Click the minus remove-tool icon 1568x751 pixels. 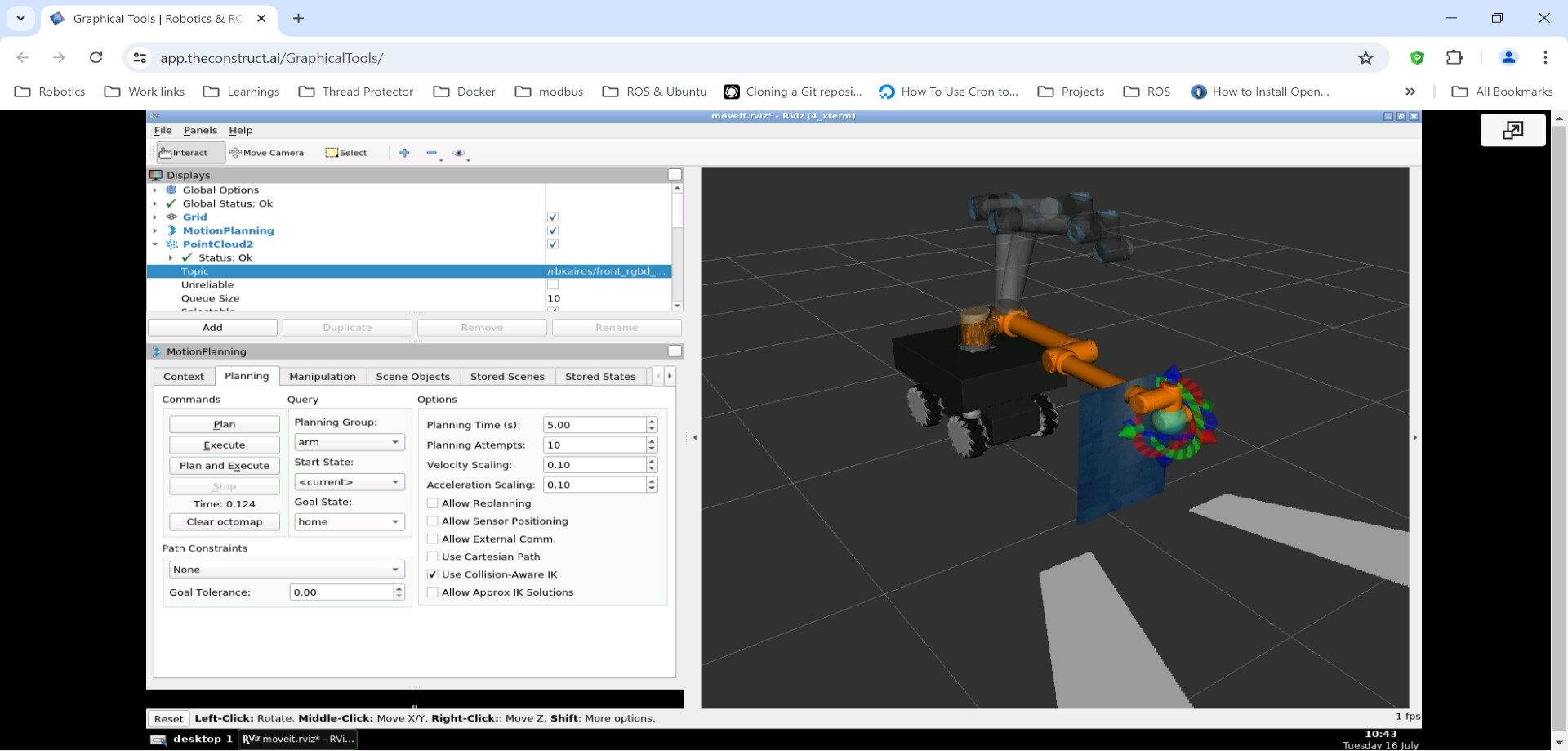[432, 153]
